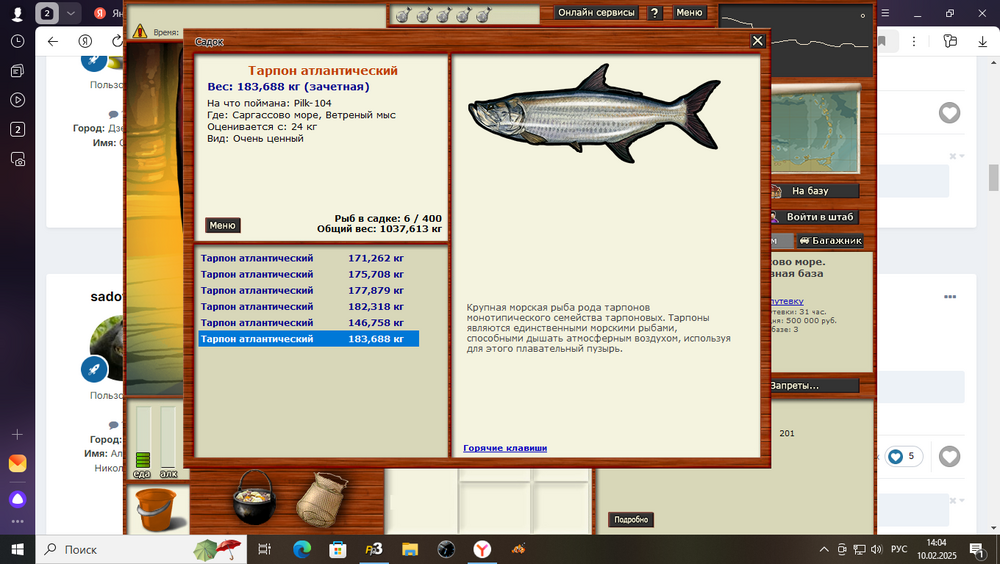
Task: Open the black cooking pot icon
Action: 254,496
